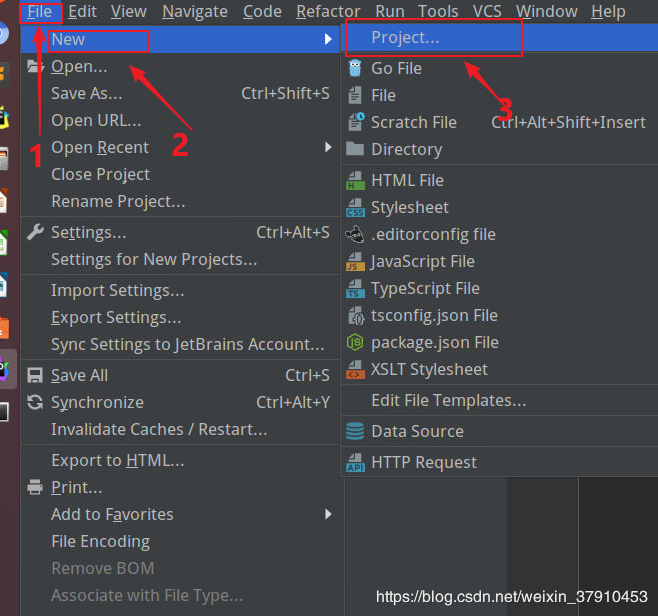Choose Close Project
The image size is (658, 616).
click(180, 174)
